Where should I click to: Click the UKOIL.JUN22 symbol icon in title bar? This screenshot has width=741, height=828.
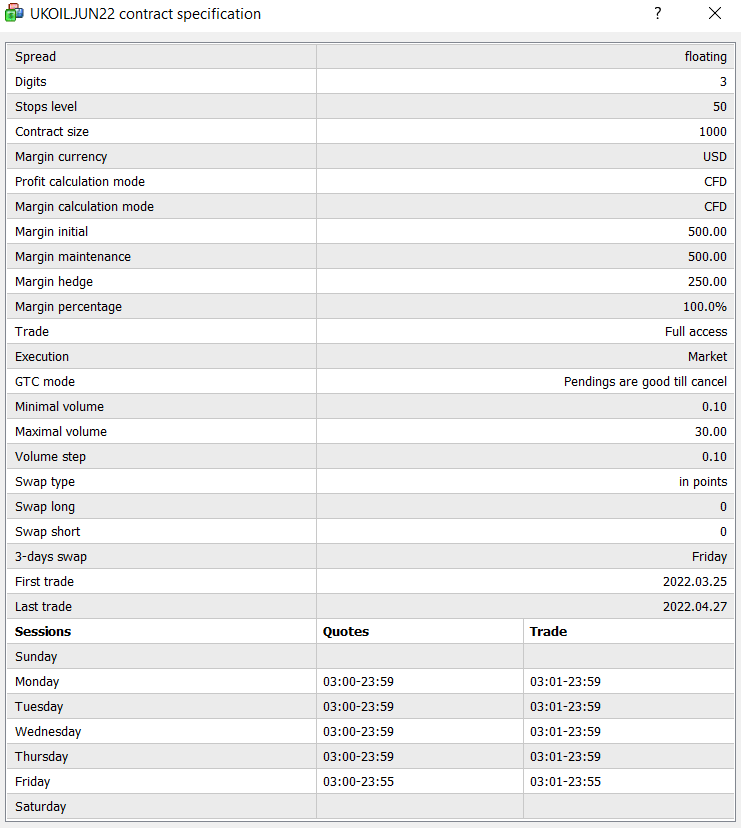click(15, 14)
